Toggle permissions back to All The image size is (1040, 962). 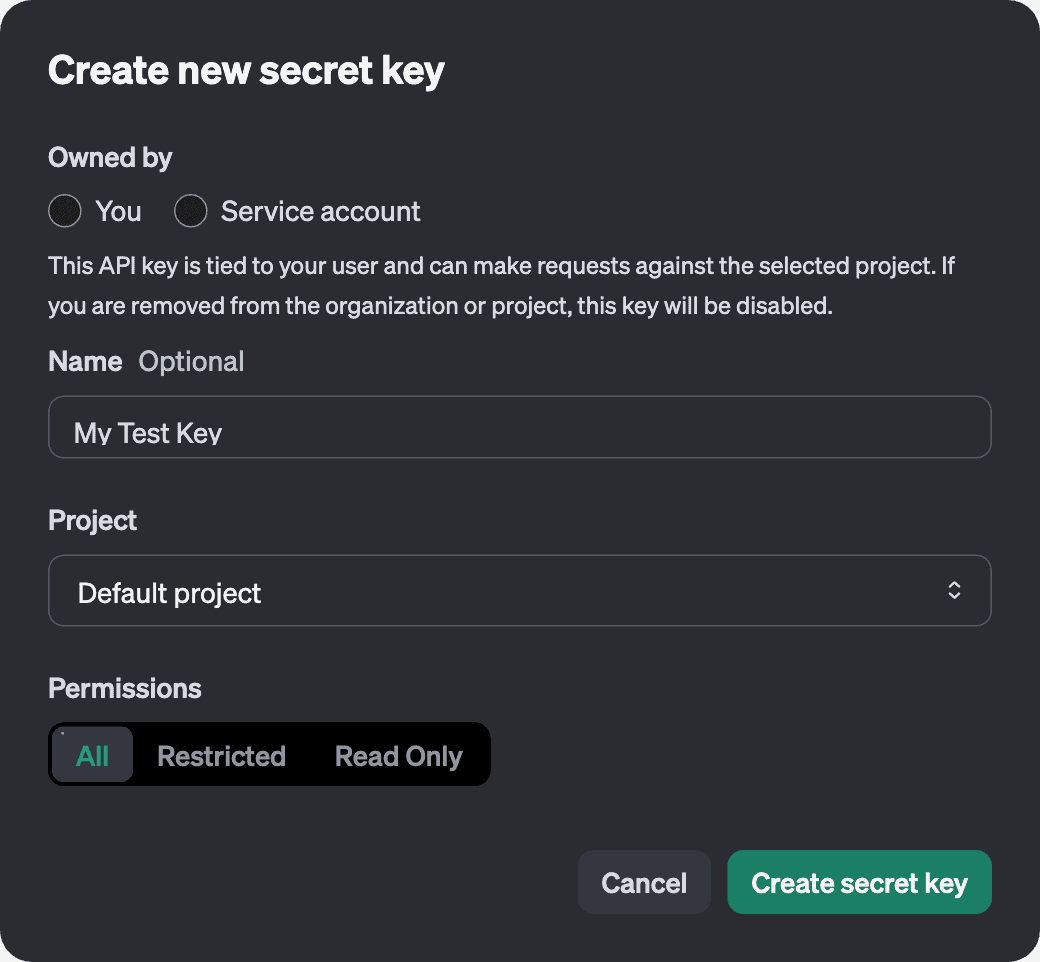click(x=92, y=755)
